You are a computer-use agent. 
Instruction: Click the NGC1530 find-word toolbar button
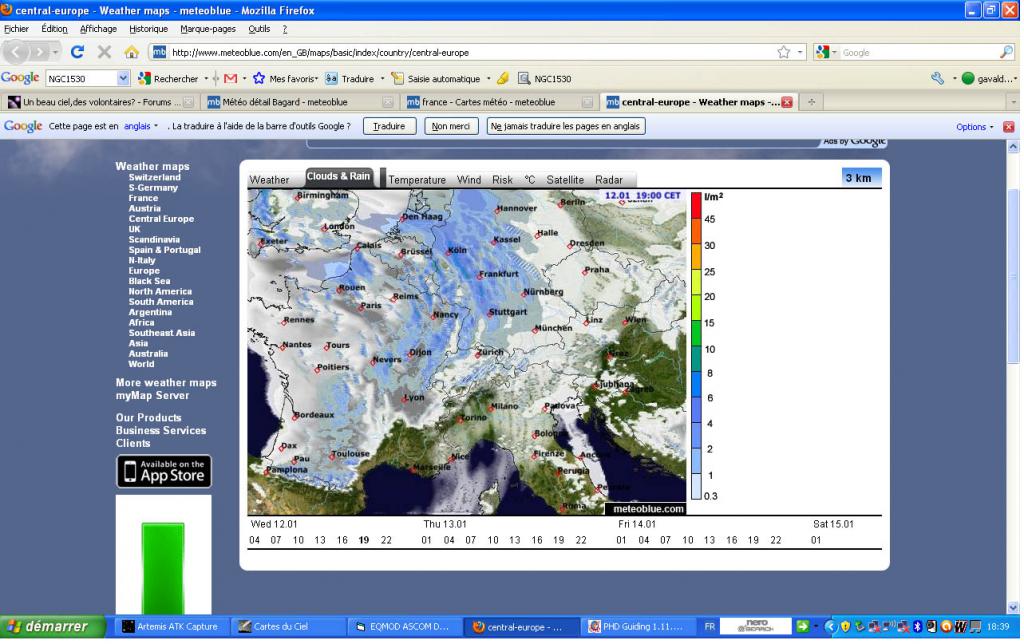tap(545, 78)
